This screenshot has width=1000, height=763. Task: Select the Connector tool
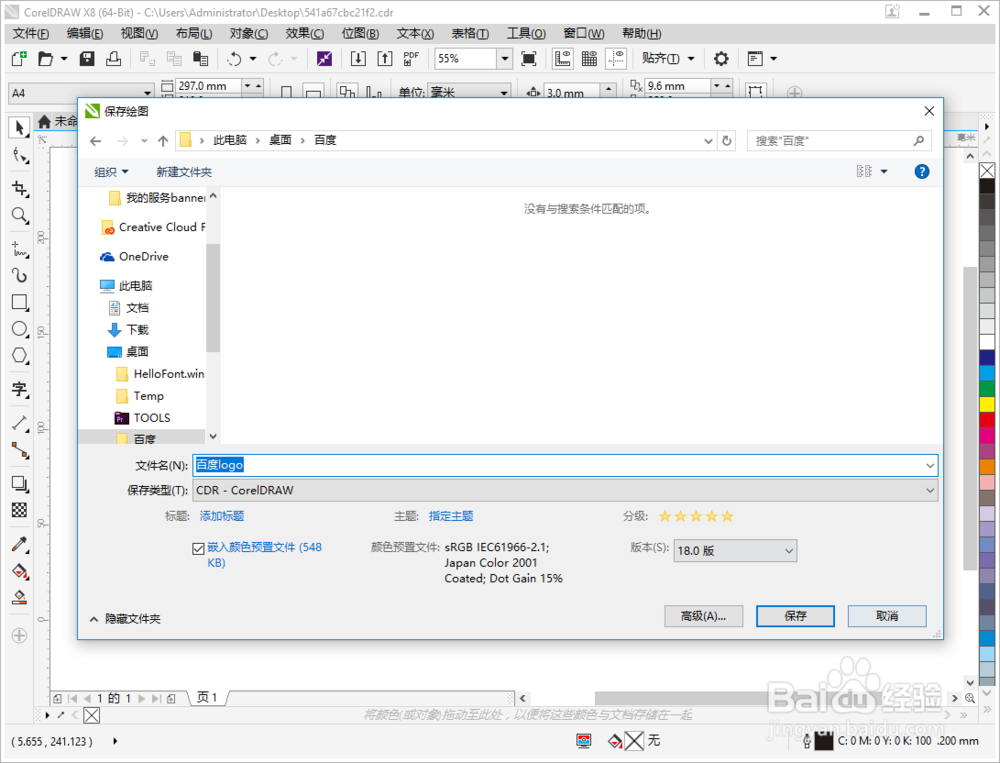click(20, 451)
